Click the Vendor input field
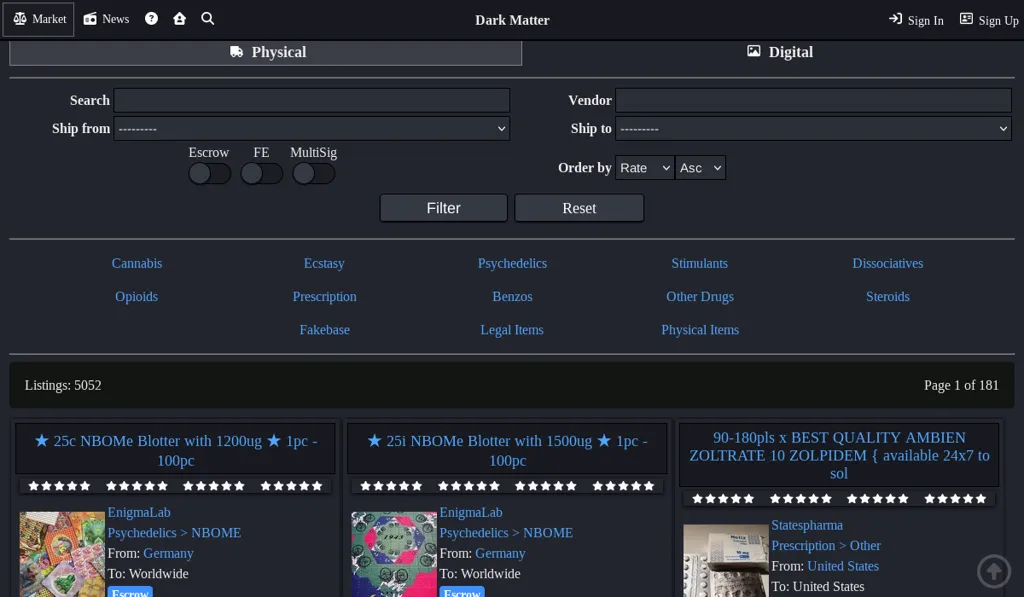 [x=813, y=100]
